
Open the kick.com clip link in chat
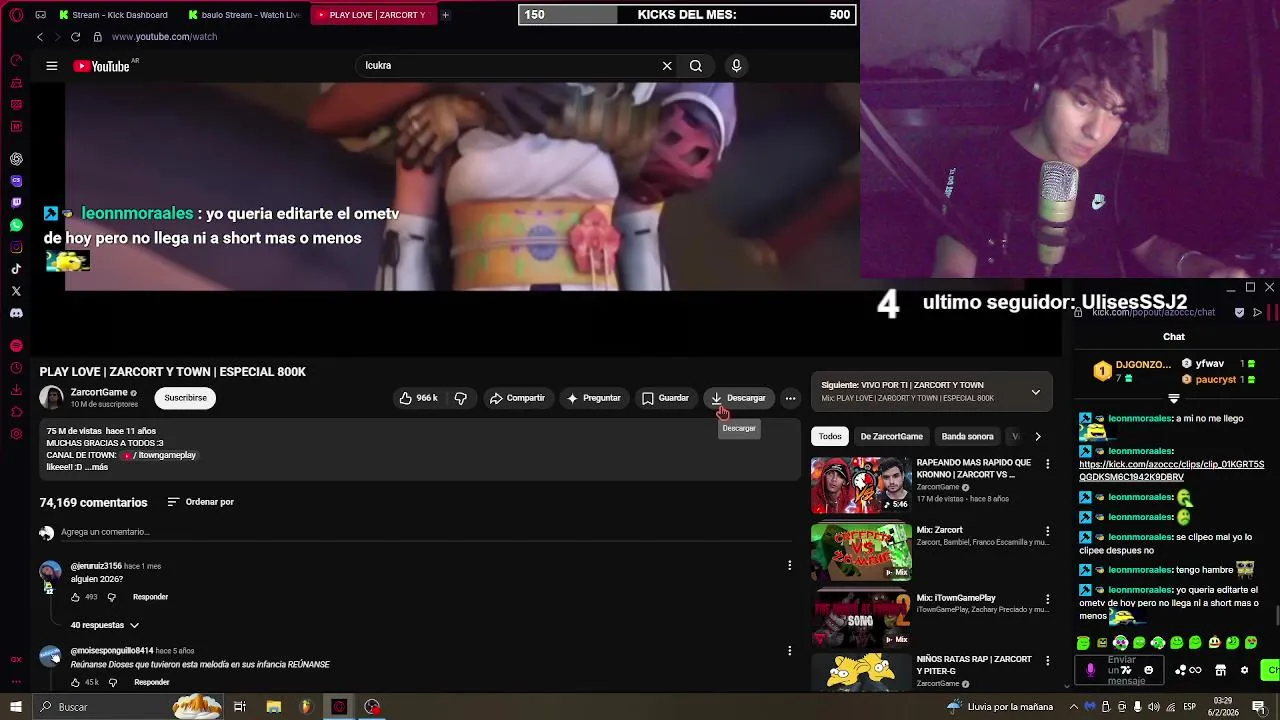[x=1171, y=471]
